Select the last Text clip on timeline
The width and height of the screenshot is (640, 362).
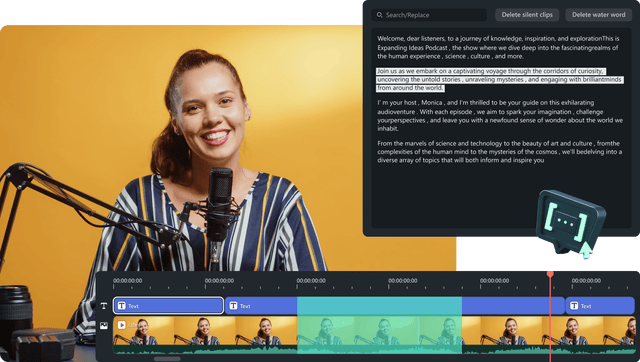[x=600, y=305]
